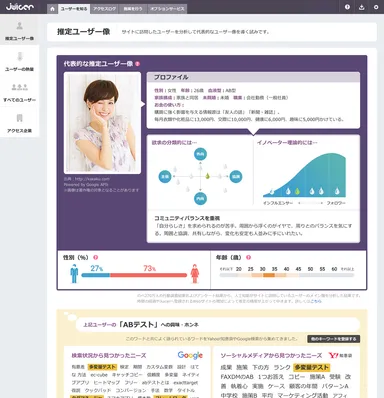Click the help icon next to 性別（%）
The height and width of the screenshot is (398, 384).
(96, 257)
